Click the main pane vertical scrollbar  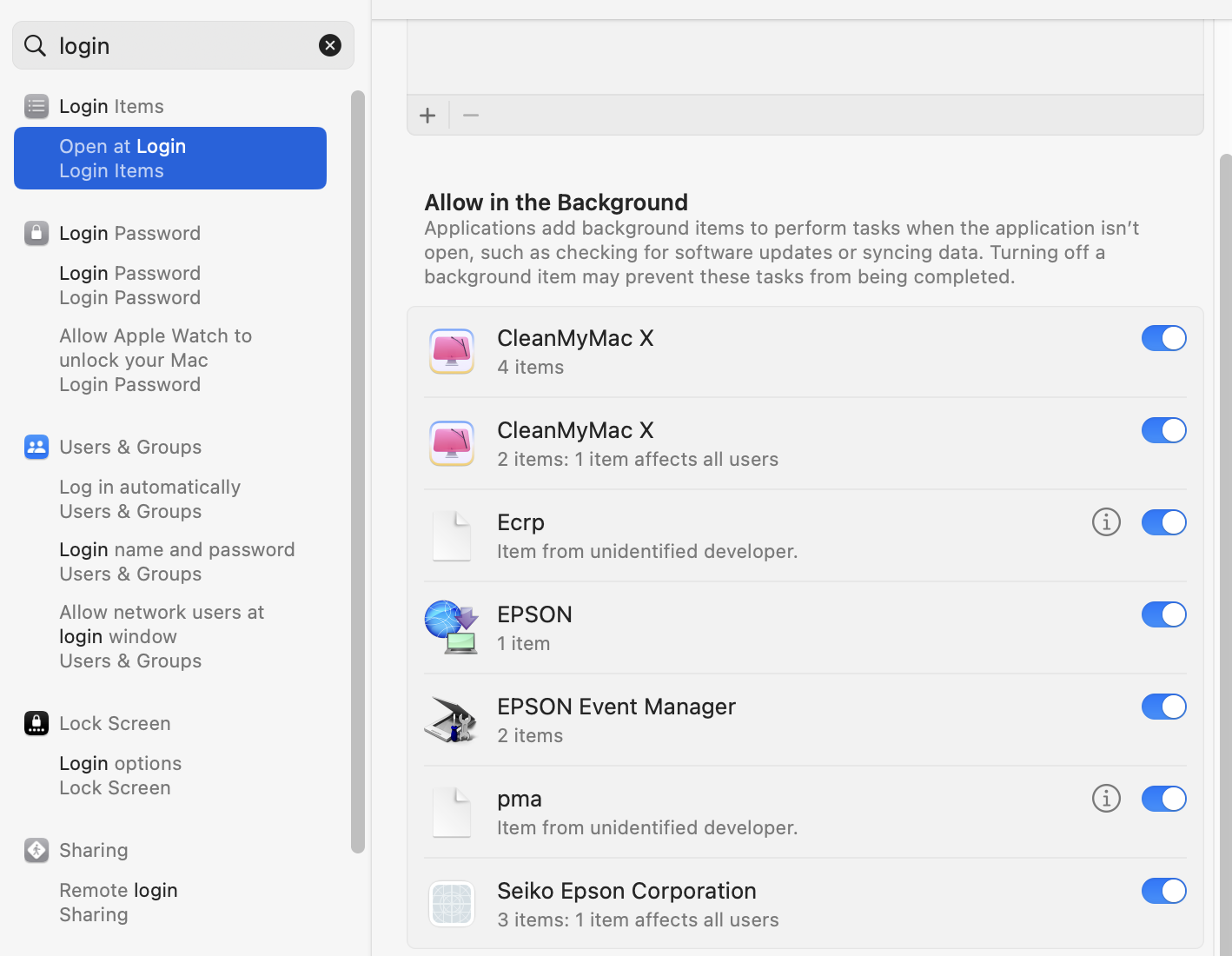pos(1225,554)
